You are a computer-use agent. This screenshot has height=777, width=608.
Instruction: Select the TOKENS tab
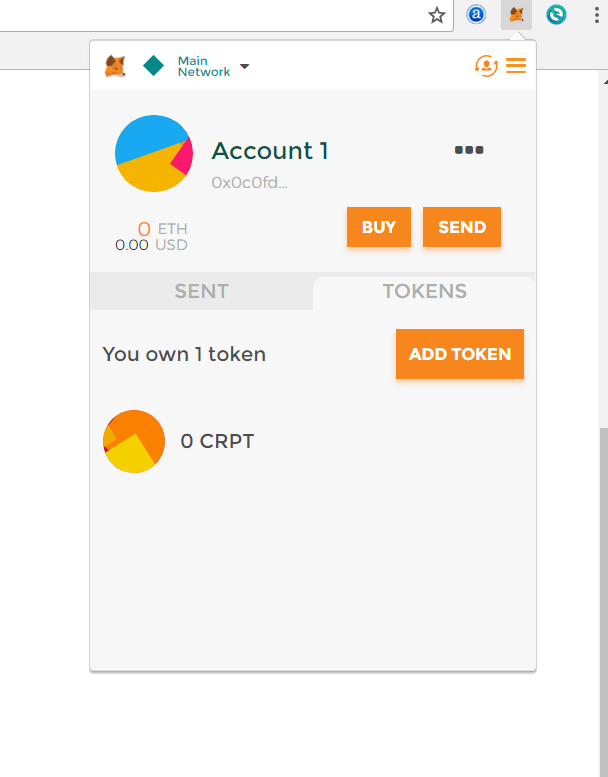point(424,291)
